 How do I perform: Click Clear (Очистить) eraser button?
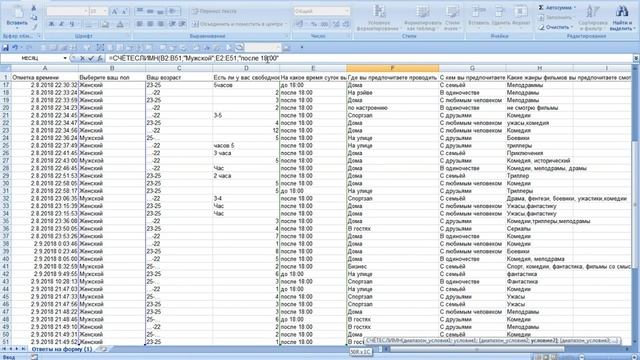click(556, 27)
